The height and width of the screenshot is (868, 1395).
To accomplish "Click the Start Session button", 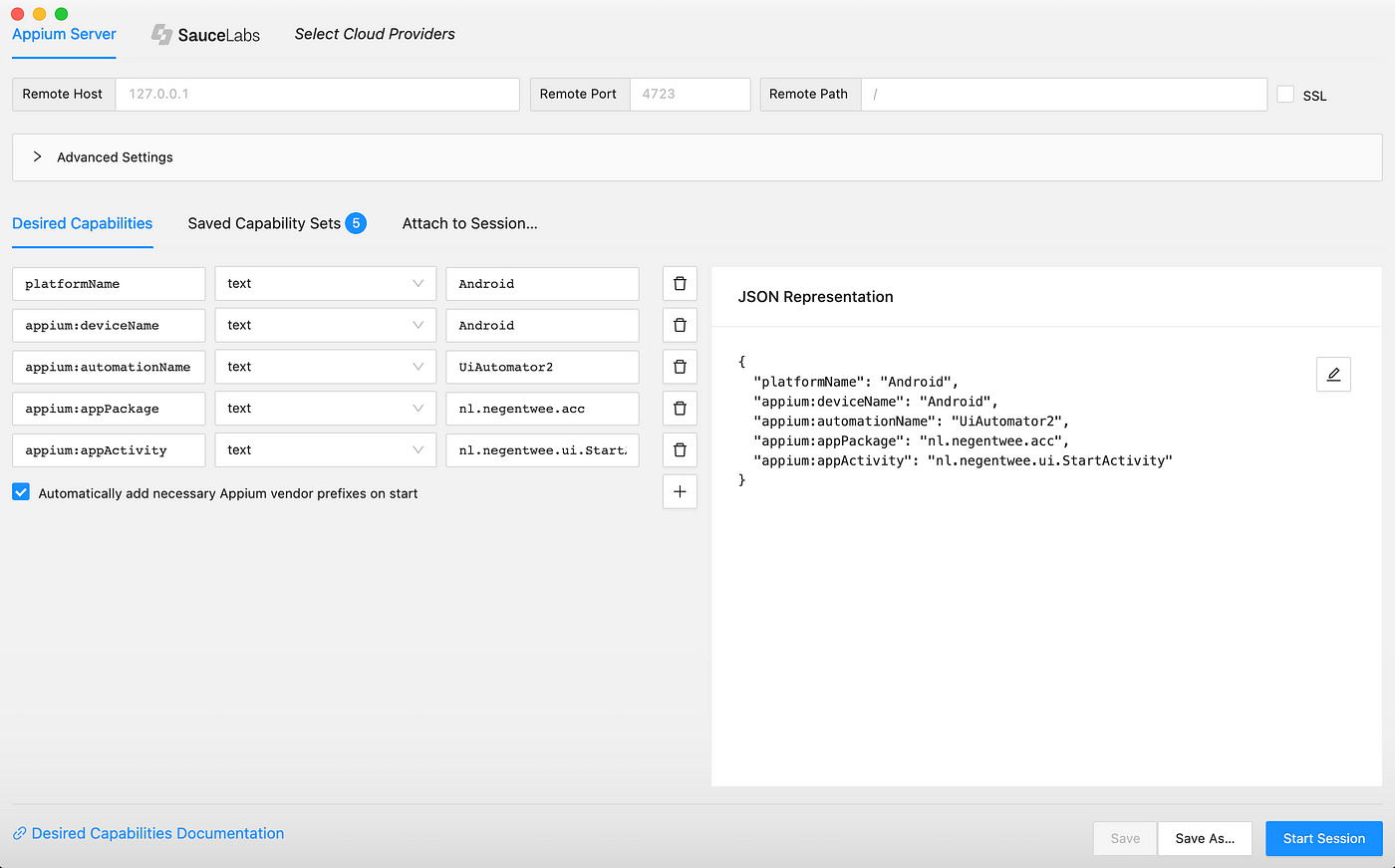I will [1324, 838].
